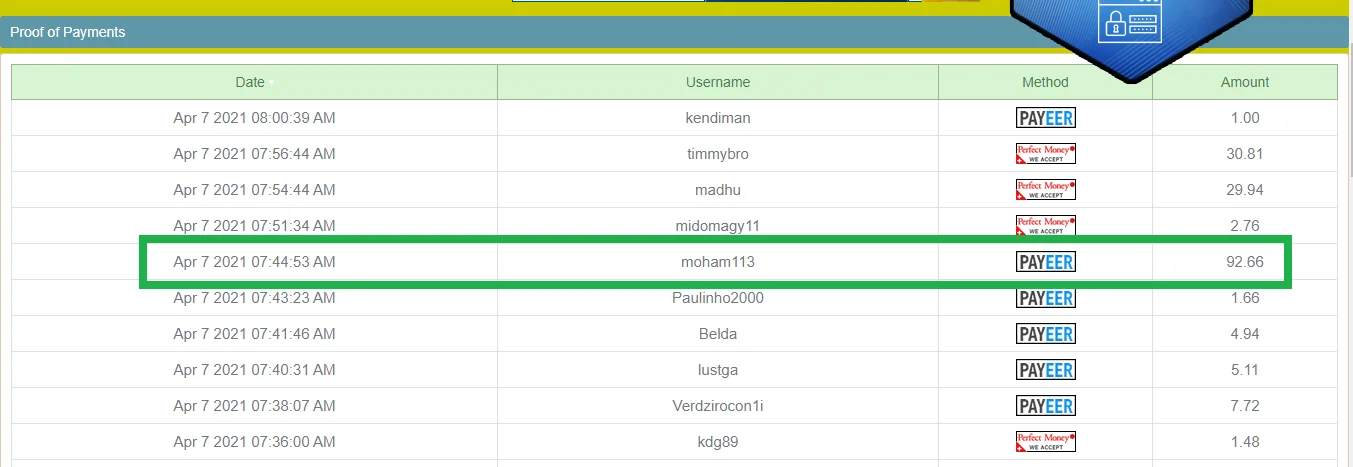This screenshot has width=1353, height=467.
Task: Click the Amount column header
Action: click(x=1244, y=82)
